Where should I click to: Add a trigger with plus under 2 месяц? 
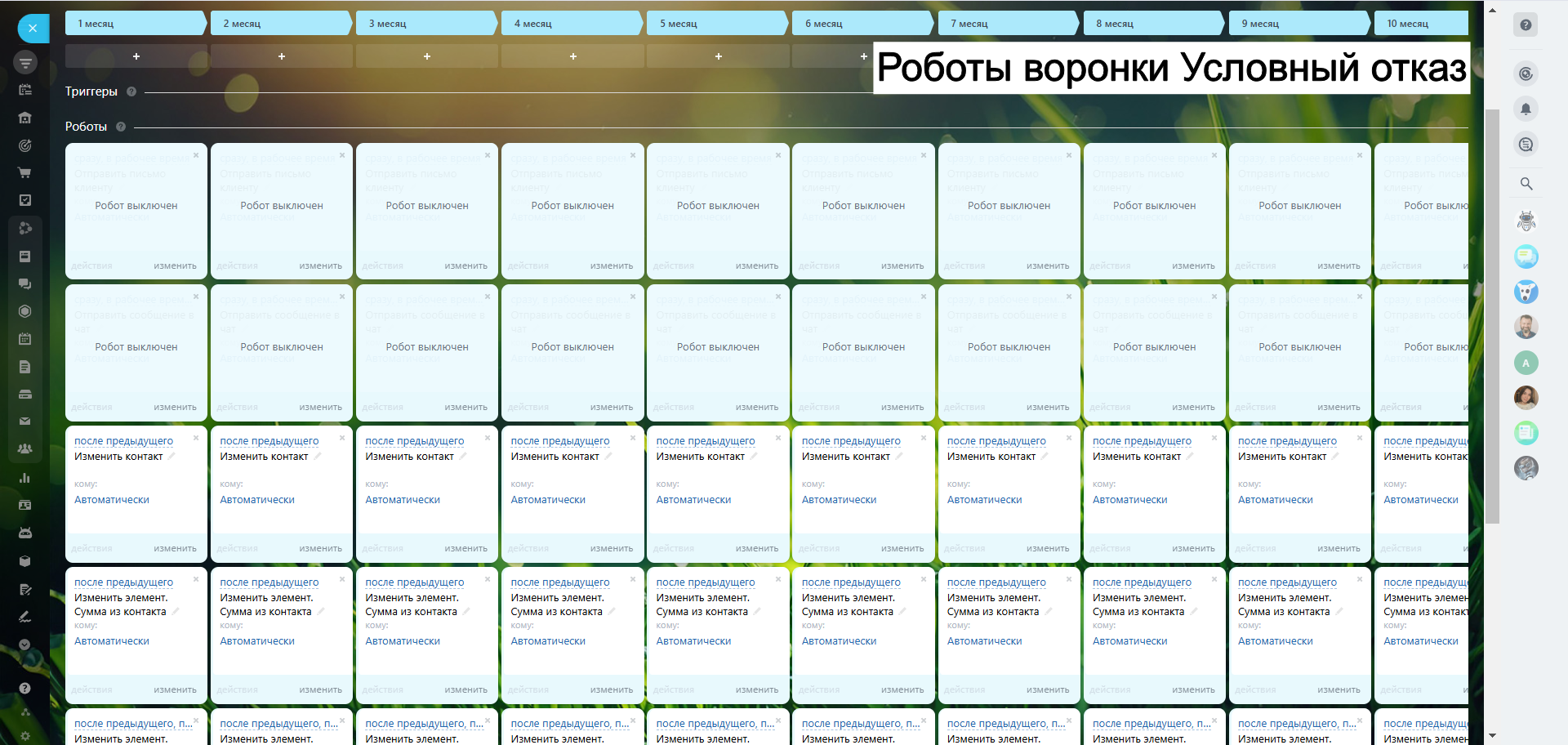point(281,56)
